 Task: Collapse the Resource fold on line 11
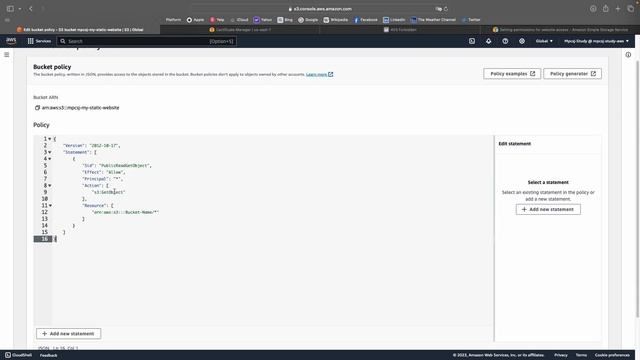pos(50,206)
